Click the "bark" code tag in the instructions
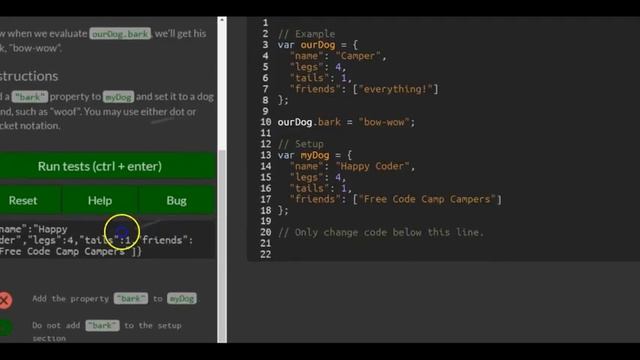 click(x=30, y=97)
